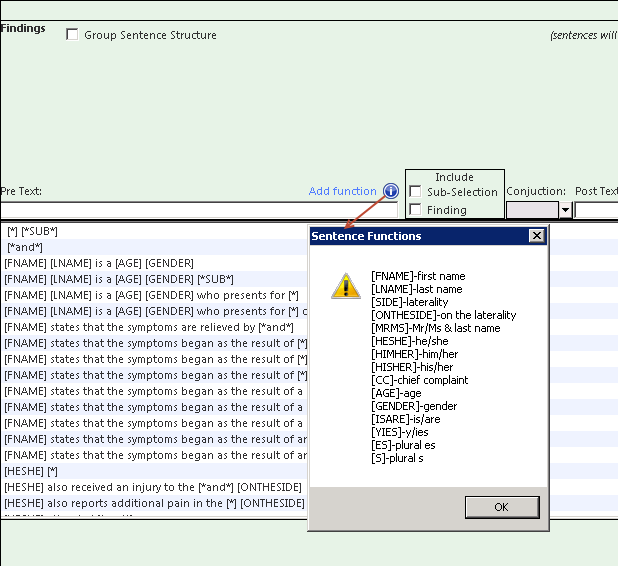Click '[HISHER]-his/her' in the dialog
The width and height of the screenshot is (618, 566).
pos(412,367)
